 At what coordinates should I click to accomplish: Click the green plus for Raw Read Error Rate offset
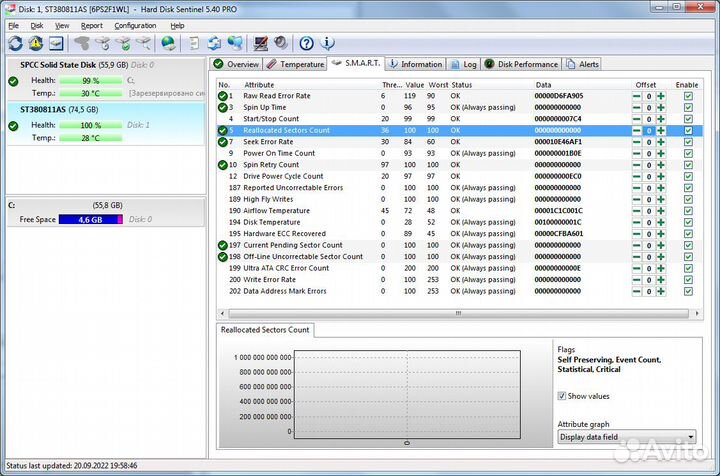[660, 96]
